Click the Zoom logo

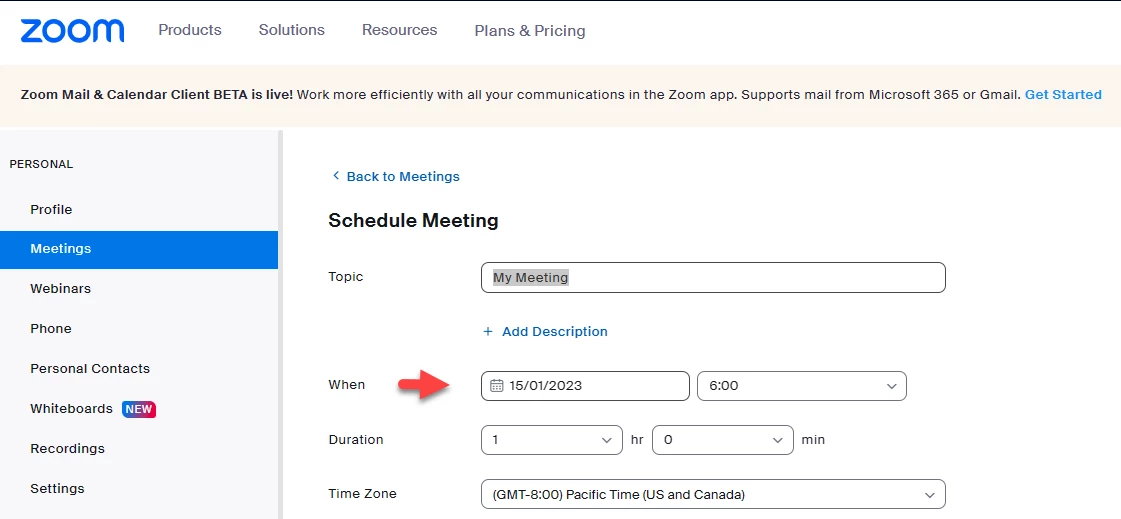tap(72, 31)
